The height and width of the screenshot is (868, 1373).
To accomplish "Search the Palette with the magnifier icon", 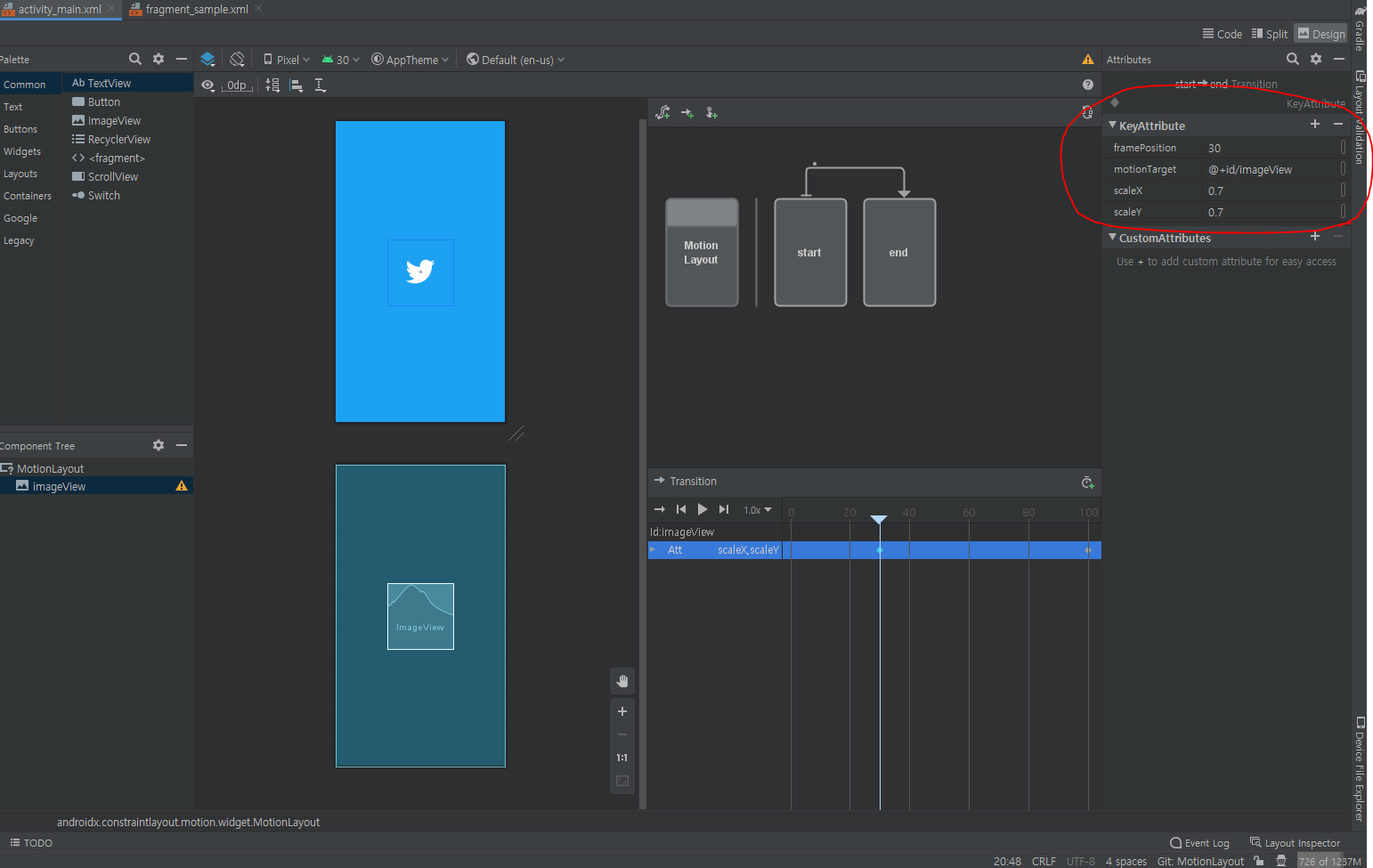I will 135,59.
